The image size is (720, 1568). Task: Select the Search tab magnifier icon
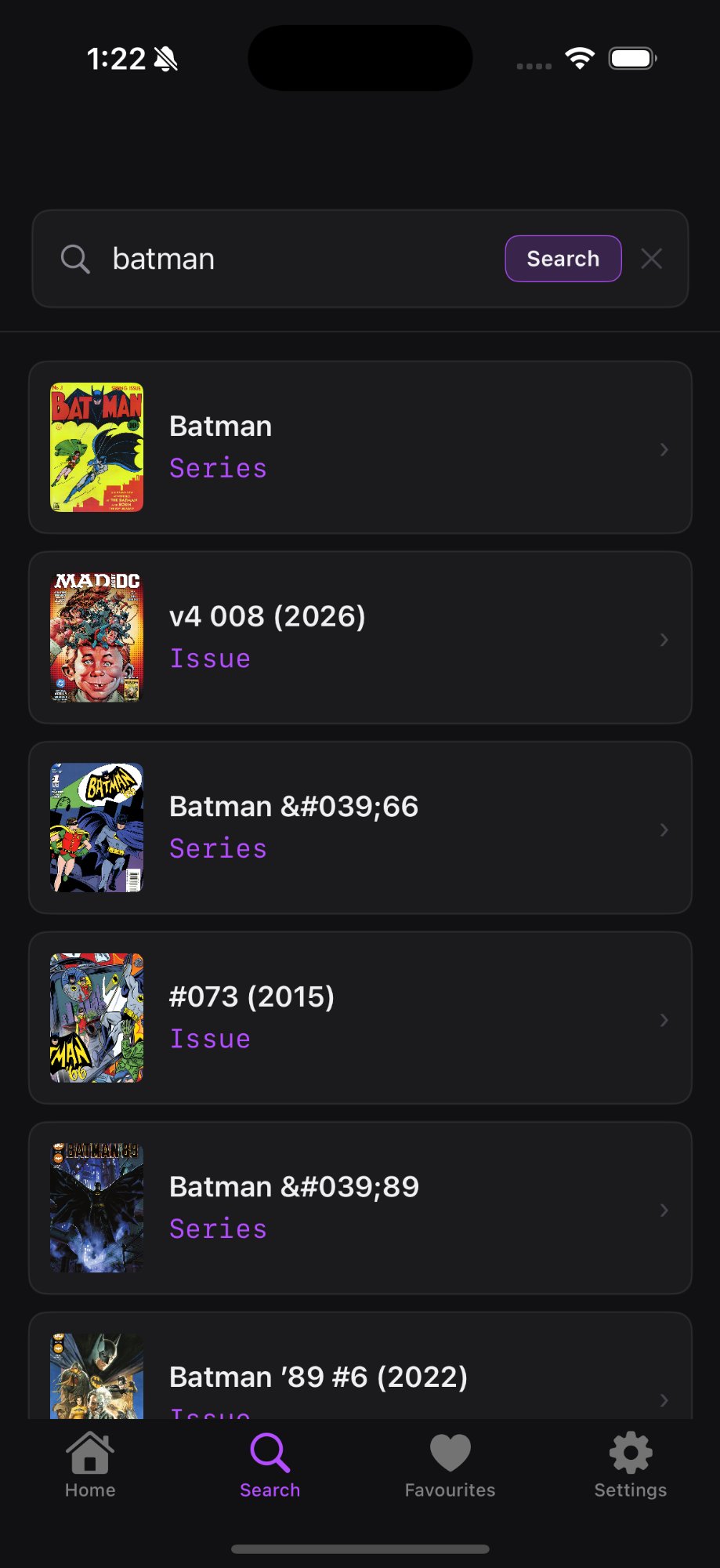(270, 1454)
